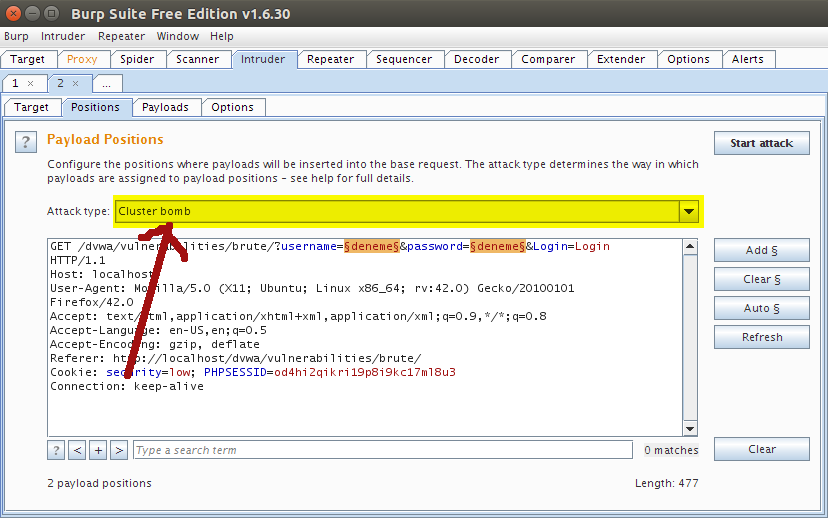
Task: Switch to the top-level Options tab
Action: pos(688,59)
